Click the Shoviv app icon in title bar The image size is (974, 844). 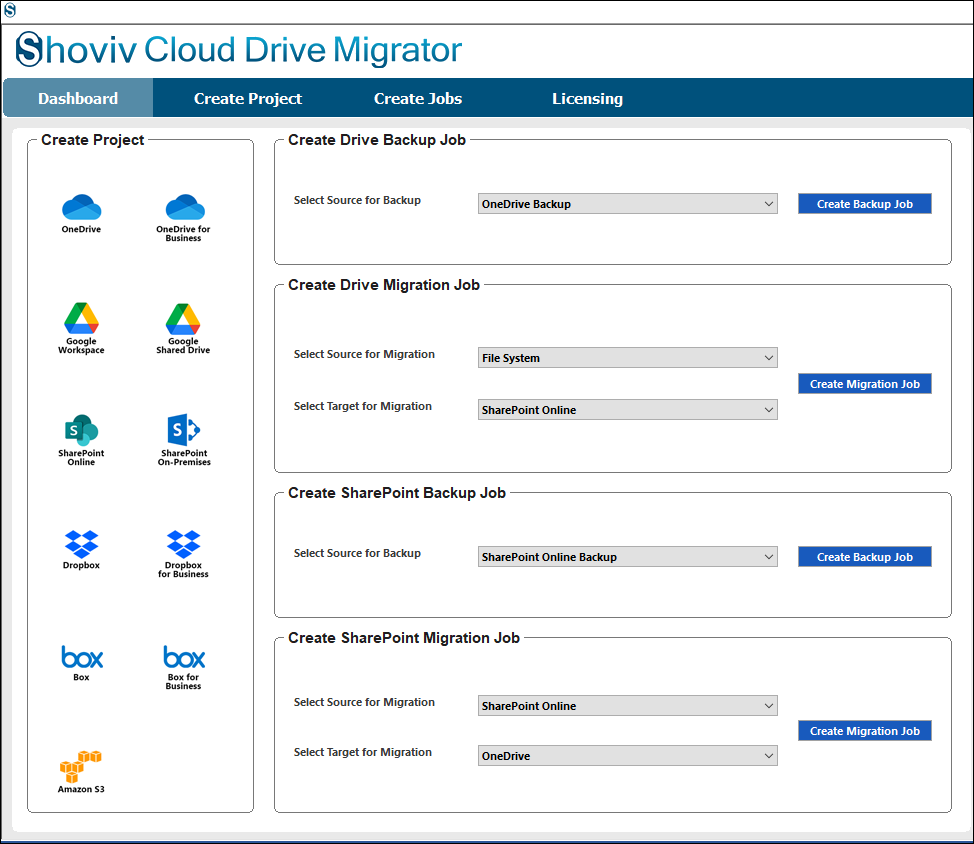coord(9,10)
